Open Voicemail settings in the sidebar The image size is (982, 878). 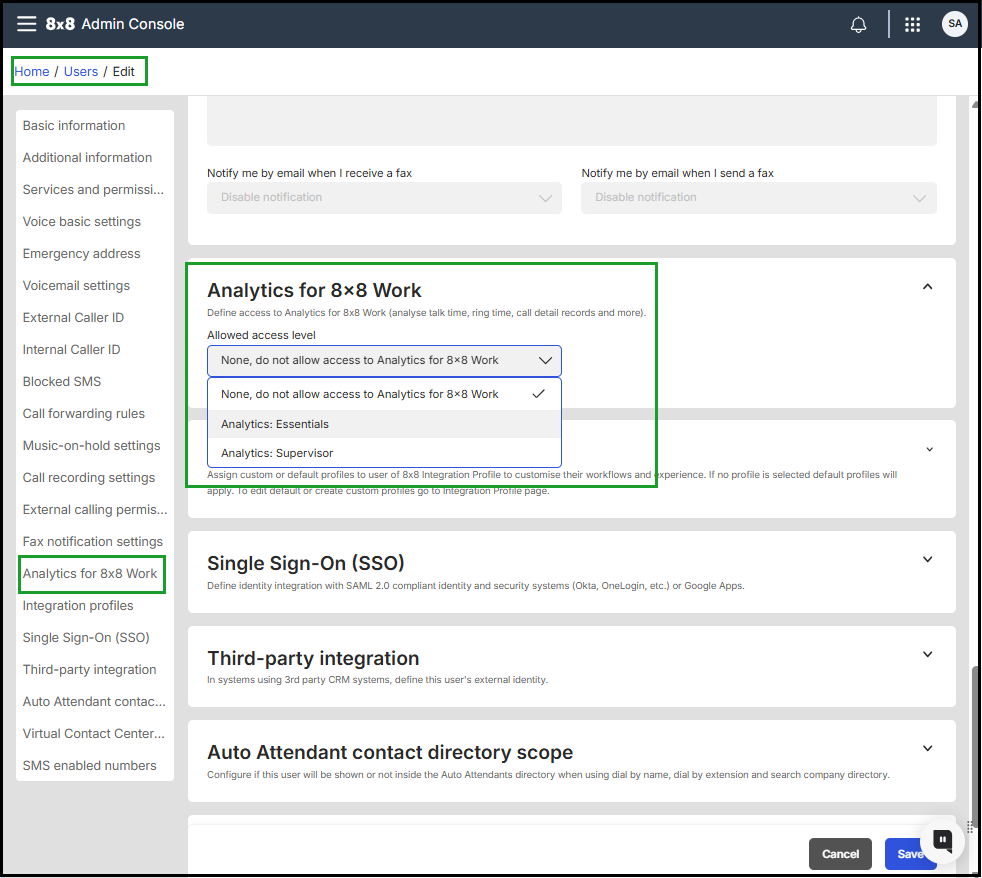[75, 285]
